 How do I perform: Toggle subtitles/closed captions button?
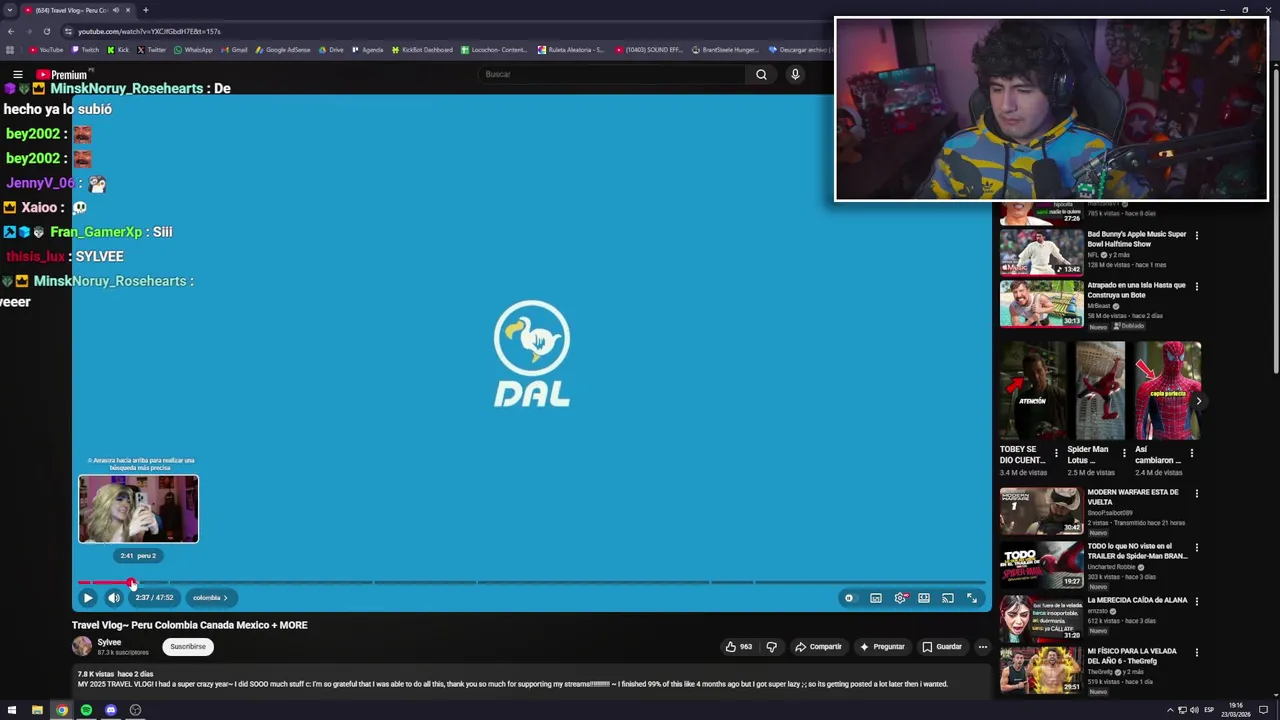[x=876, y=598]
